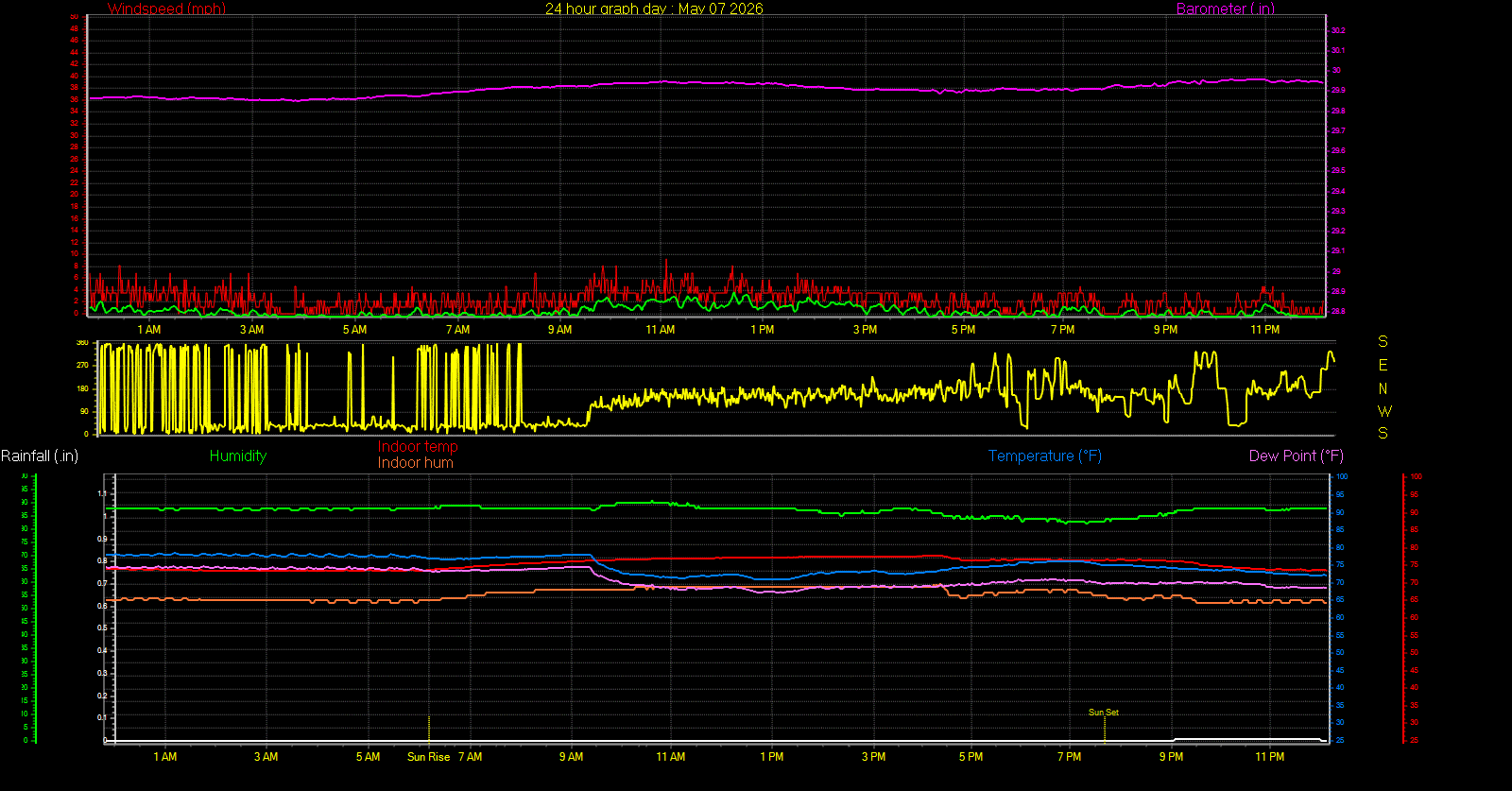Click '11 PM' under the temperature chart
This screenshot has height=791, width=1512.
[x=1270, y=757]
